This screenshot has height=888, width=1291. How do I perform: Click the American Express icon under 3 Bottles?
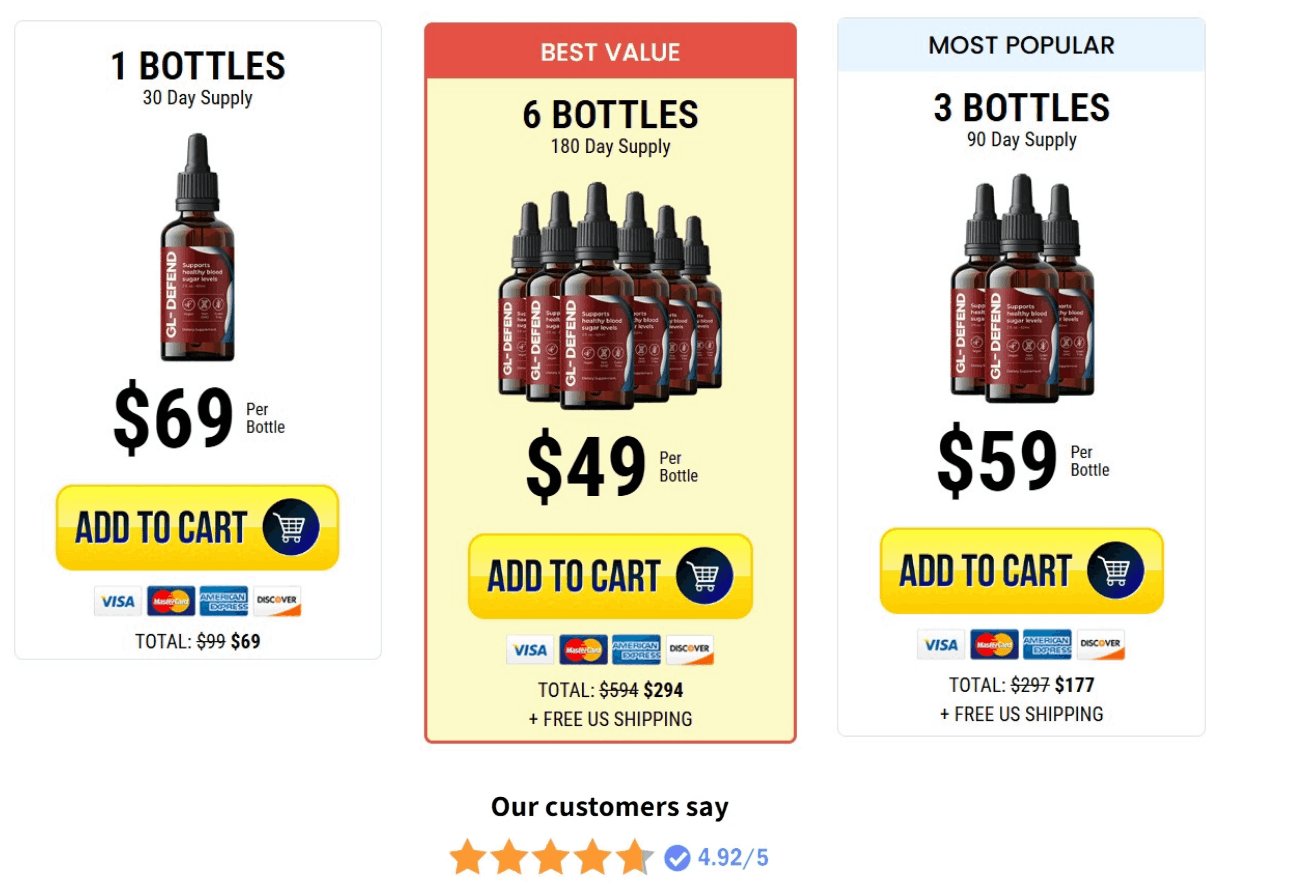click(x=1047, y=644)
